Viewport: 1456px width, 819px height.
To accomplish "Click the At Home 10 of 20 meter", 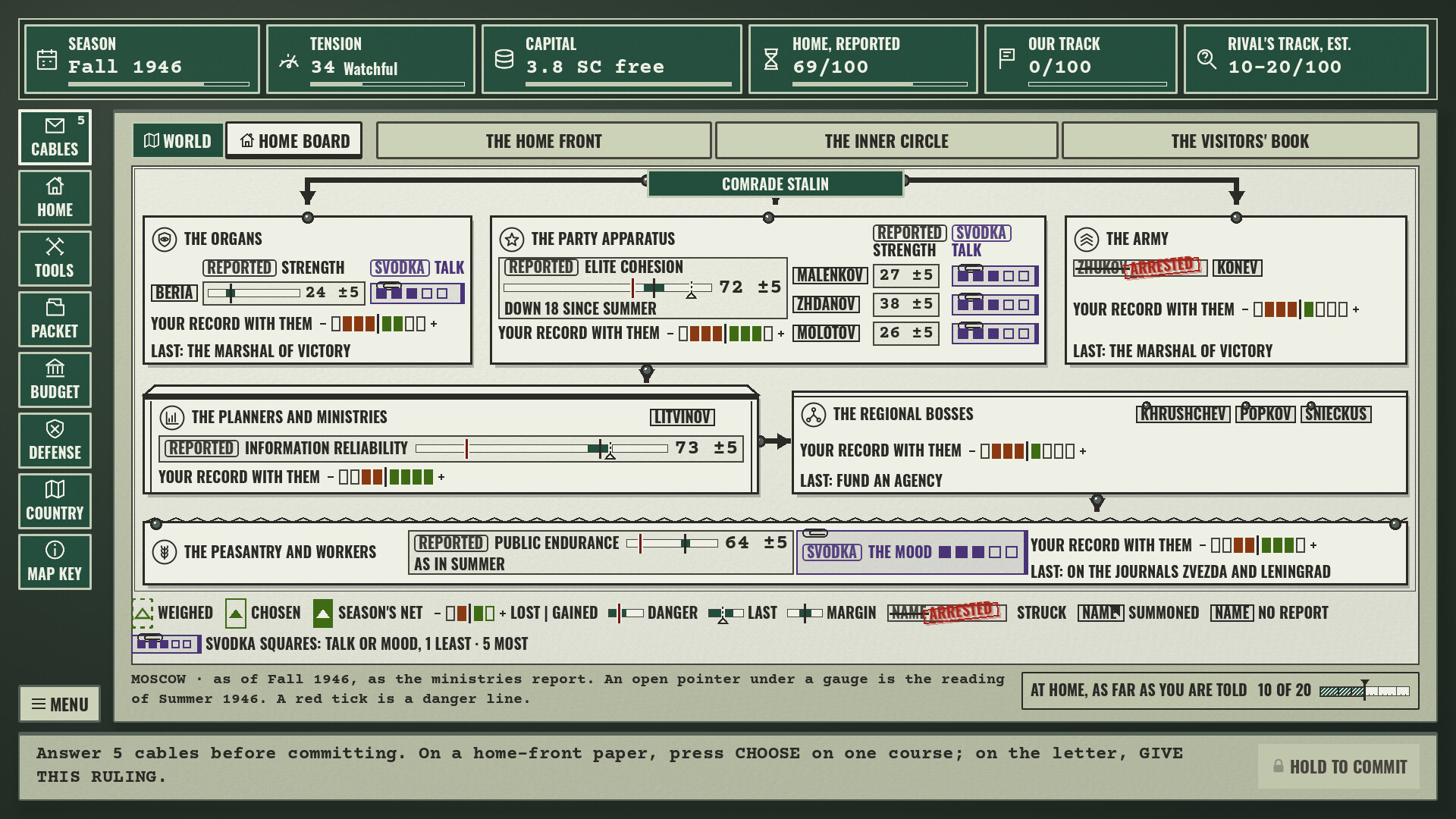I will [1363, 691].
